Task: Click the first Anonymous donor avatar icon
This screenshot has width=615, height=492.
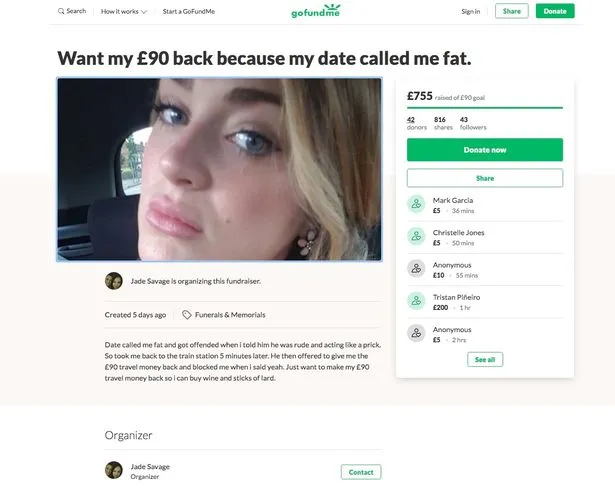Action: click(x=417, y=269)
